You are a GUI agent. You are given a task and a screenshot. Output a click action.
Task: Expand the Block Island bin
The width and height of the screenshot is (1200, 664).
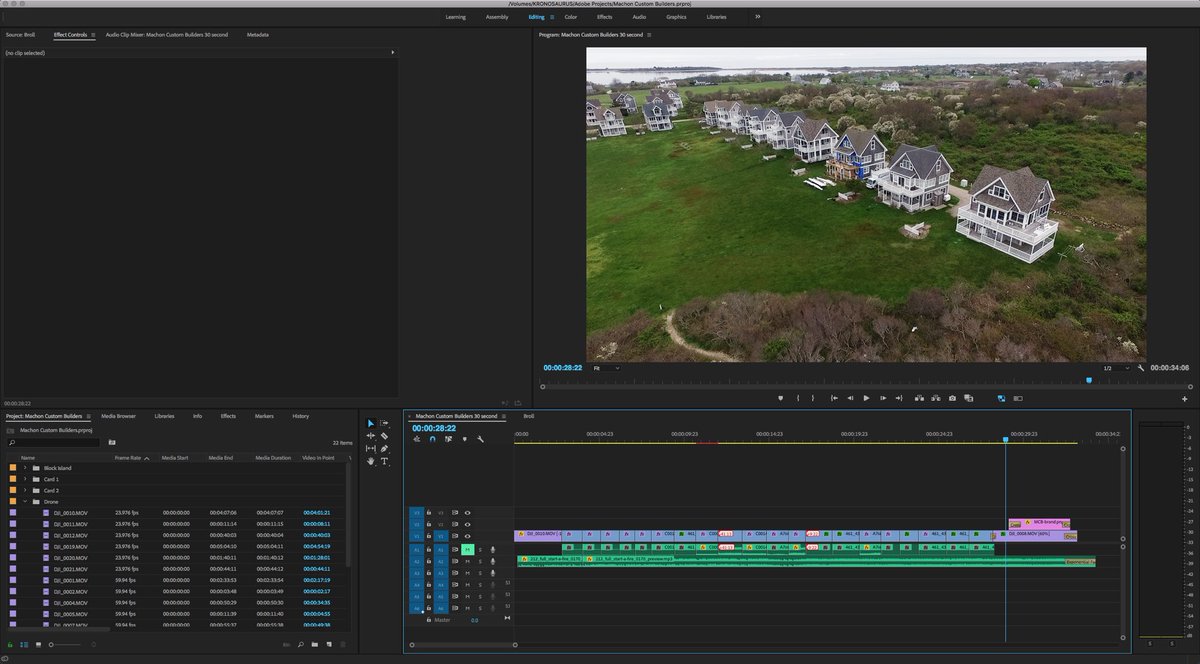(x=25, y=468)
